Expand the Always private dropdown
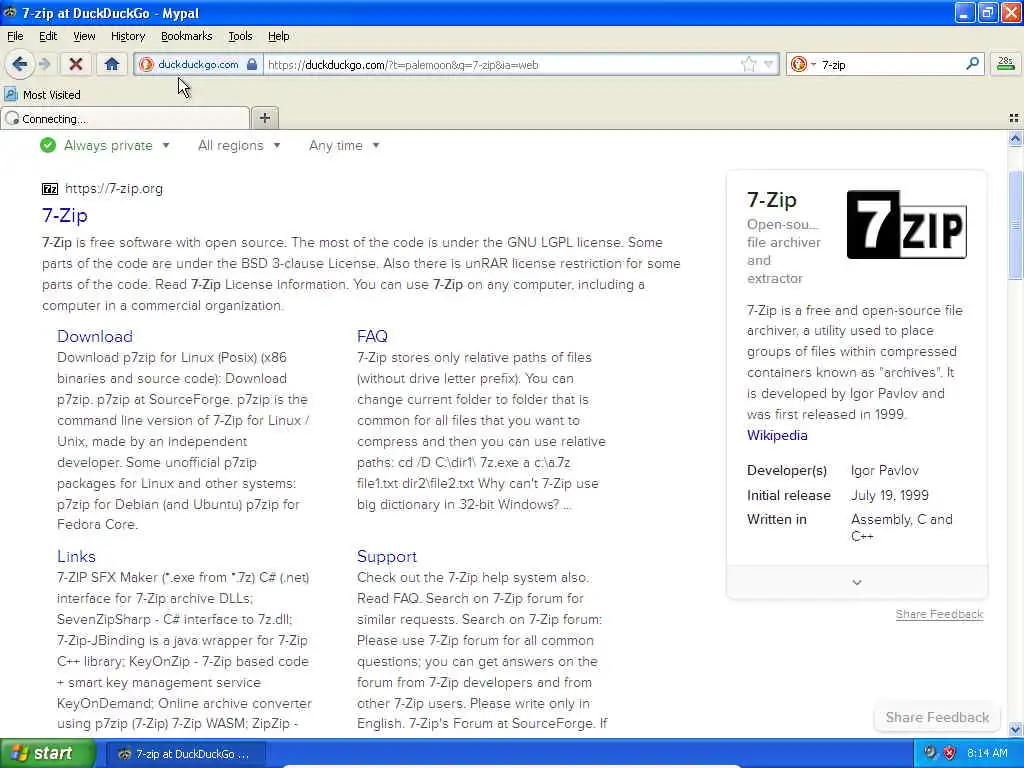 pos(118,145)
